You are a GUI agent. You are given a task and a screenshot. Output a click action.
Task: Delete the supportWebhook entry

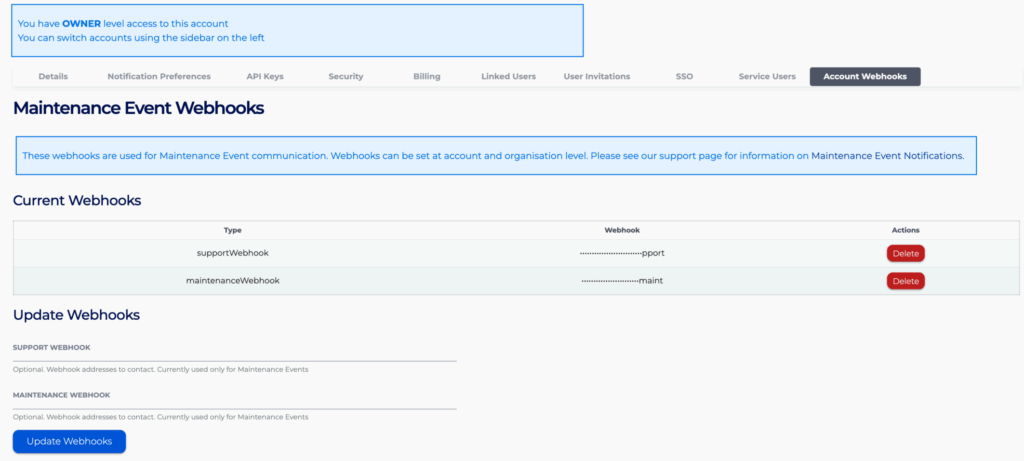pos(905,253)
